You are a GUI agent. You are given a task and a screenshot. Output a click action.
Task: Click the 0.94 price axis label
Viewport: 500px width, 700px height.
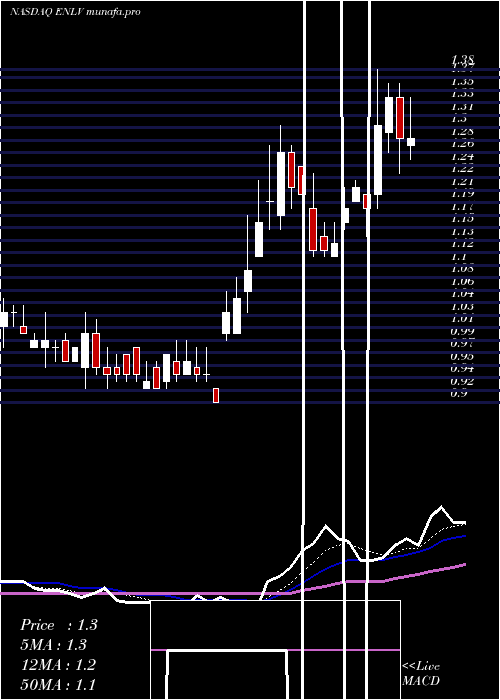[x=462, y=369]
